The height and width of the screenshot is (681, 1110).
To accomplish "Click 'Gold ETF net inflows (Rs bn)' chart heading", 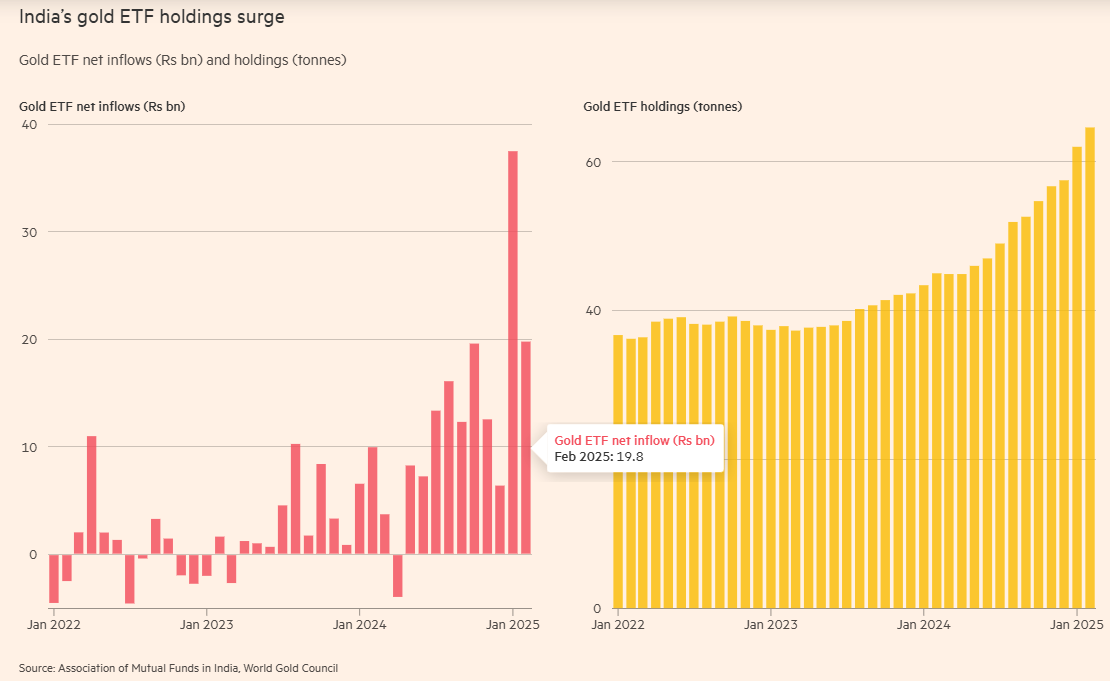I will (x=102, y=106).
